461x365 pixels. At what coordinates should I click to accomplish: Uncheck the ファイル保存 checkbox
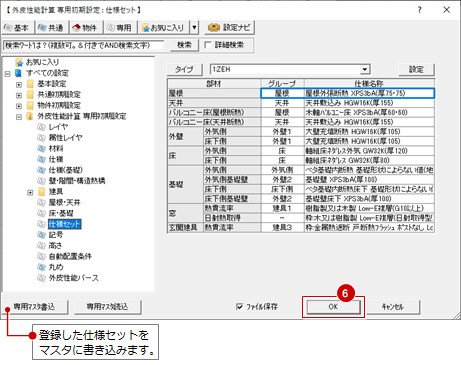click(x=239, y=307)
